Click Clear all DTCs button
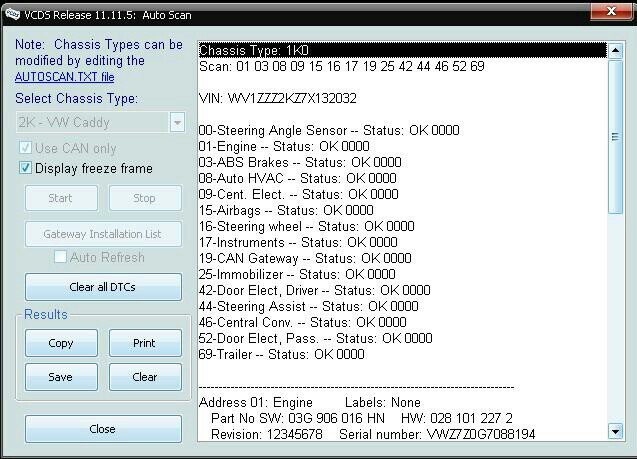The image size is (637, 459). [103, 287]
